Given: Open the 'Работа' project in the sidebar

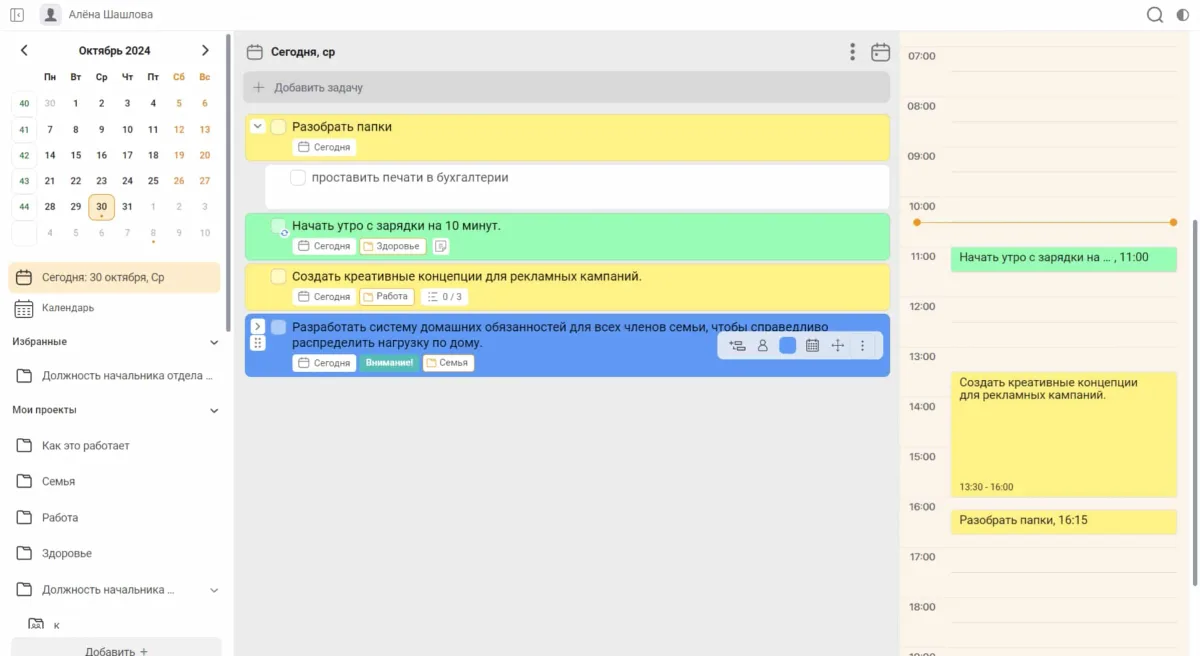Looking at the screenshot, I should pos(60,518).
